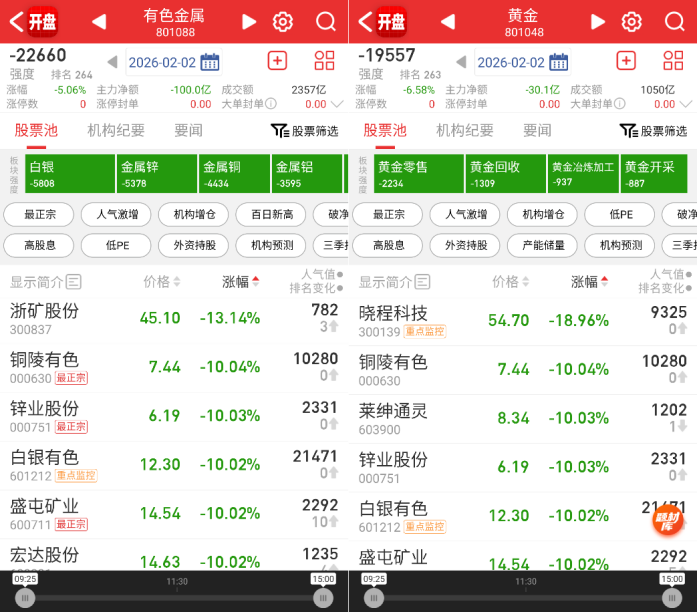697x612 pixels.
Task: Open 股票筛选 filter in 黄金 panel
Action: coord(655,131)
